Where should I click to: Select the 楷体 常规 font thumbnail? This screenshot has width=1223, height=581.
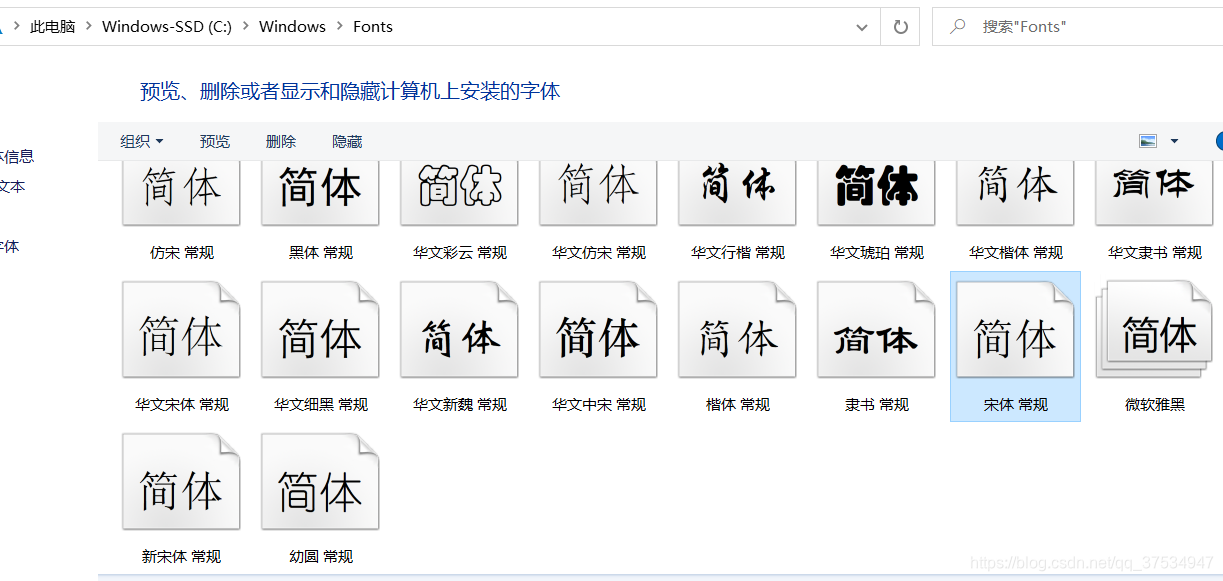(737, 330)
